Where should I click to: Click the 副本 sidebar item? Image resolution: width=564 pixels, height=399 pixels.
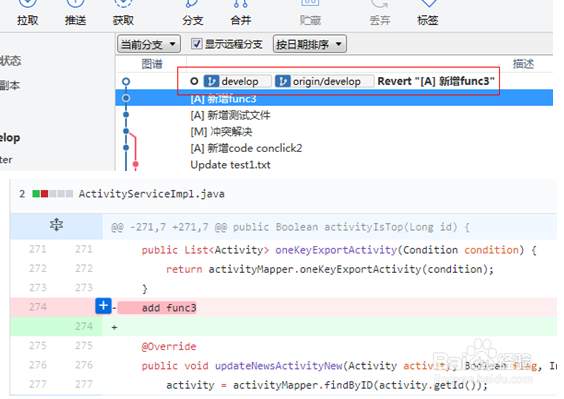pyautogui.click(x=10, y=85)
